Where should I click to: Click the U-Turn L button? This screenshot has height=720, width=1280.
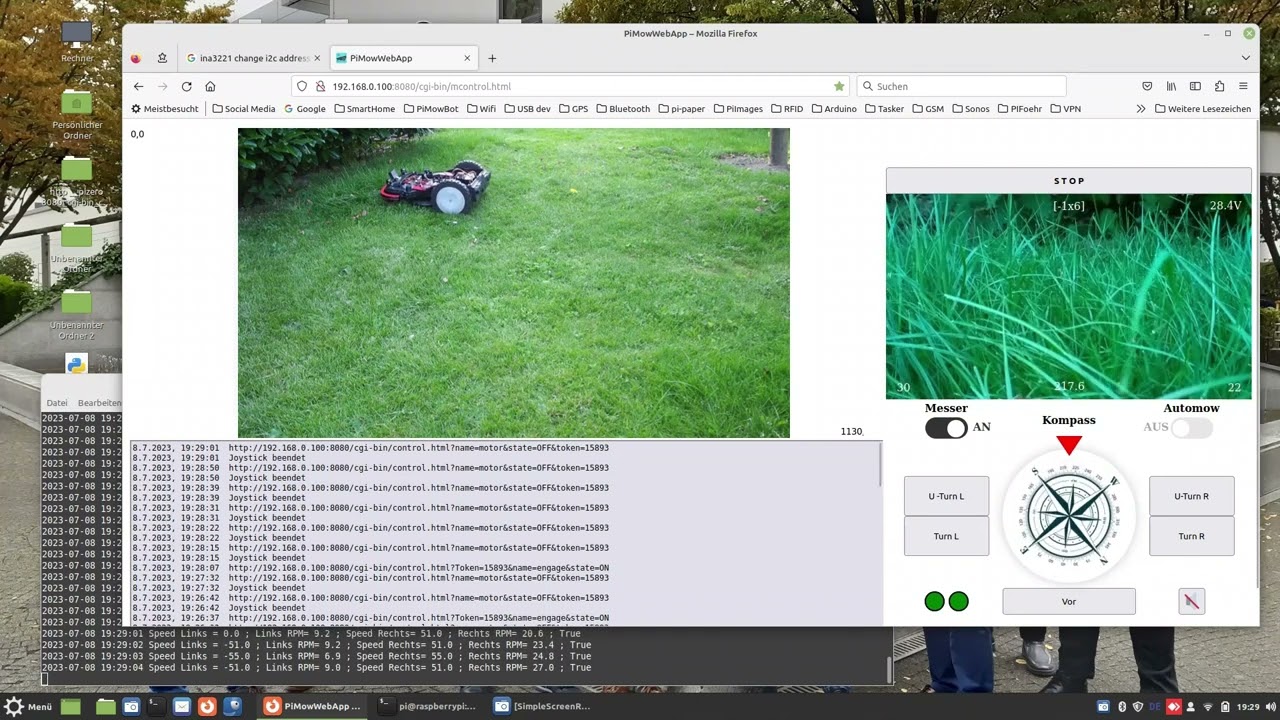coord(946,496)
